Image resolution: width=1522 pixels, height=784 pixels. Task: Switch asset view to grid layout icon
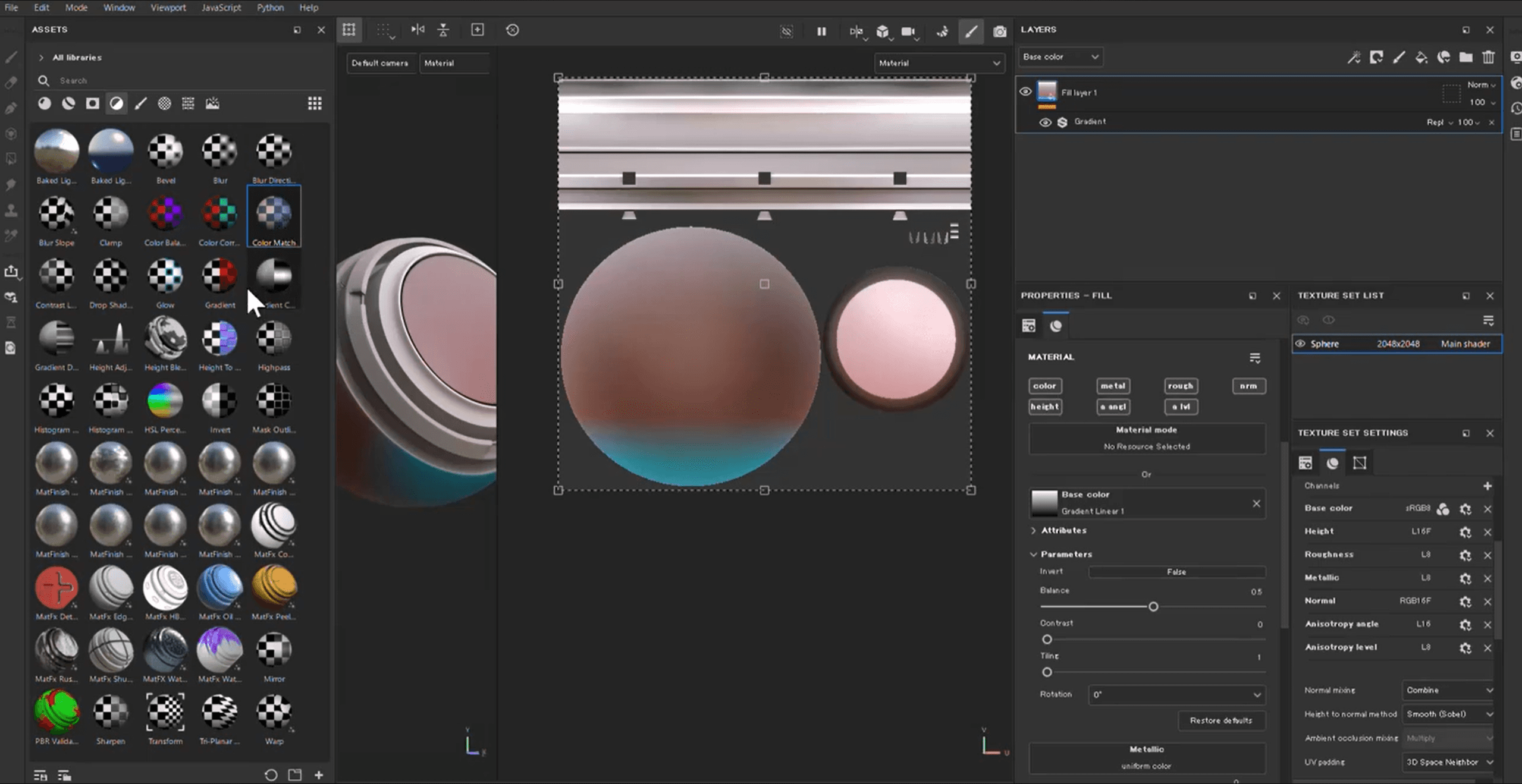tap(315, 103)
